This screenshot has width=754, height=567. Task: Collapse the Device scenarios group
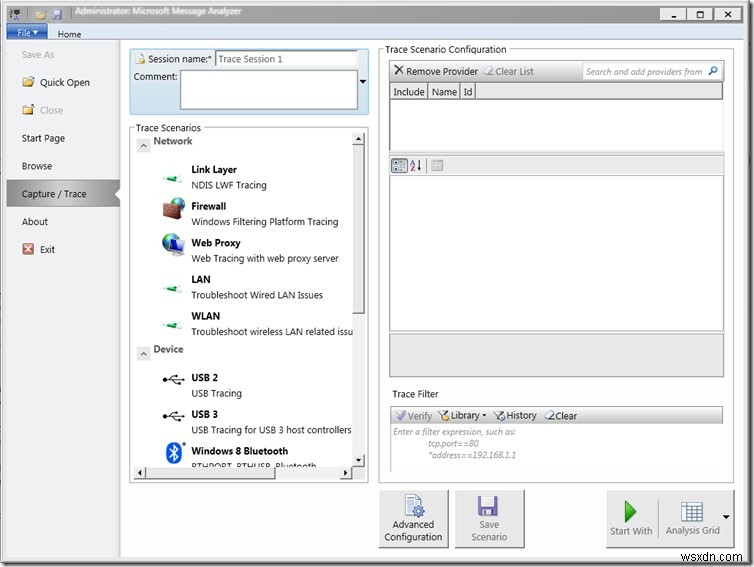click(143, 354)
